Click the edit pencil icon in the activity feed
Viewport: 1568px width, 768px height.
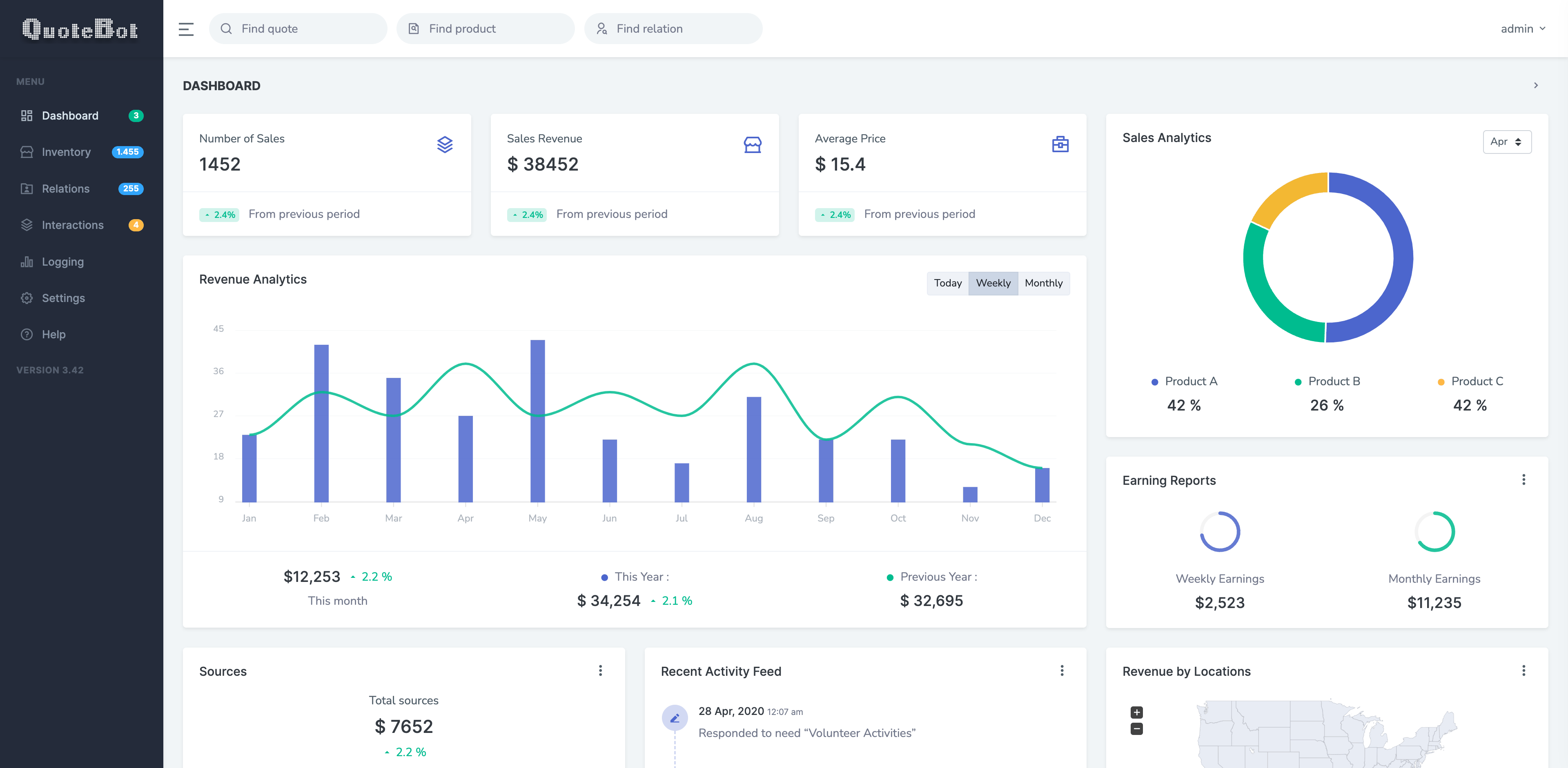[x=675, y=718]
